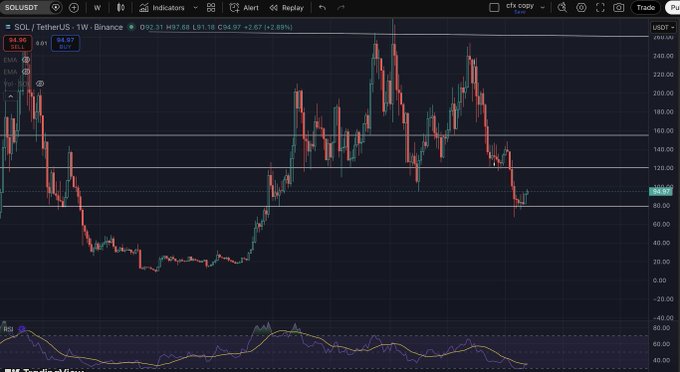Open the layout setup square icon
Screen dimensions: 680x372
tap(494, 7)
